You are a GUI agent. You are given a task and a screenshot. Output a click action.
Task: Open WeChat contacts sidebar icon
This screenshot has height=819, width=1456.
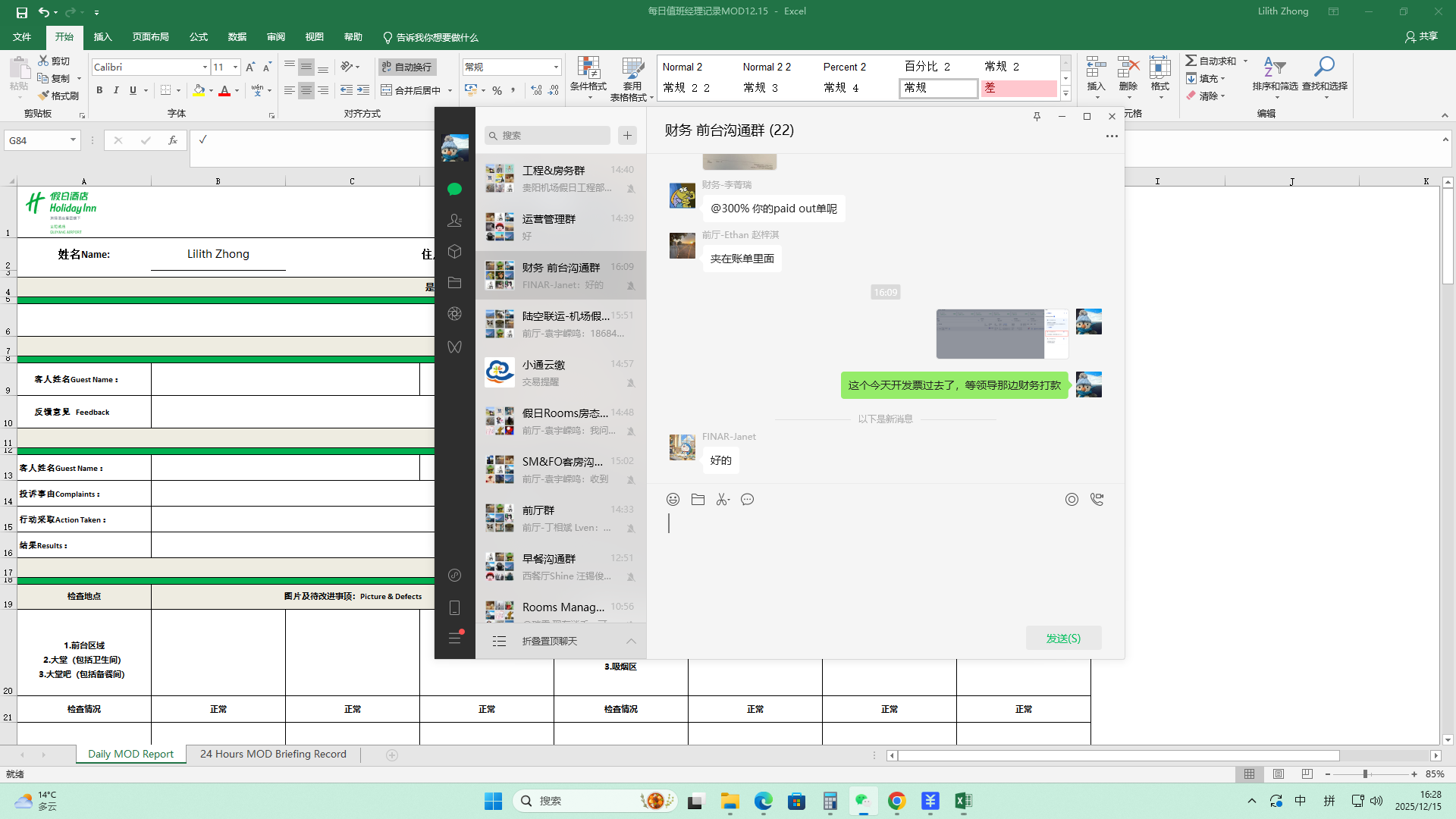[454, 220]
